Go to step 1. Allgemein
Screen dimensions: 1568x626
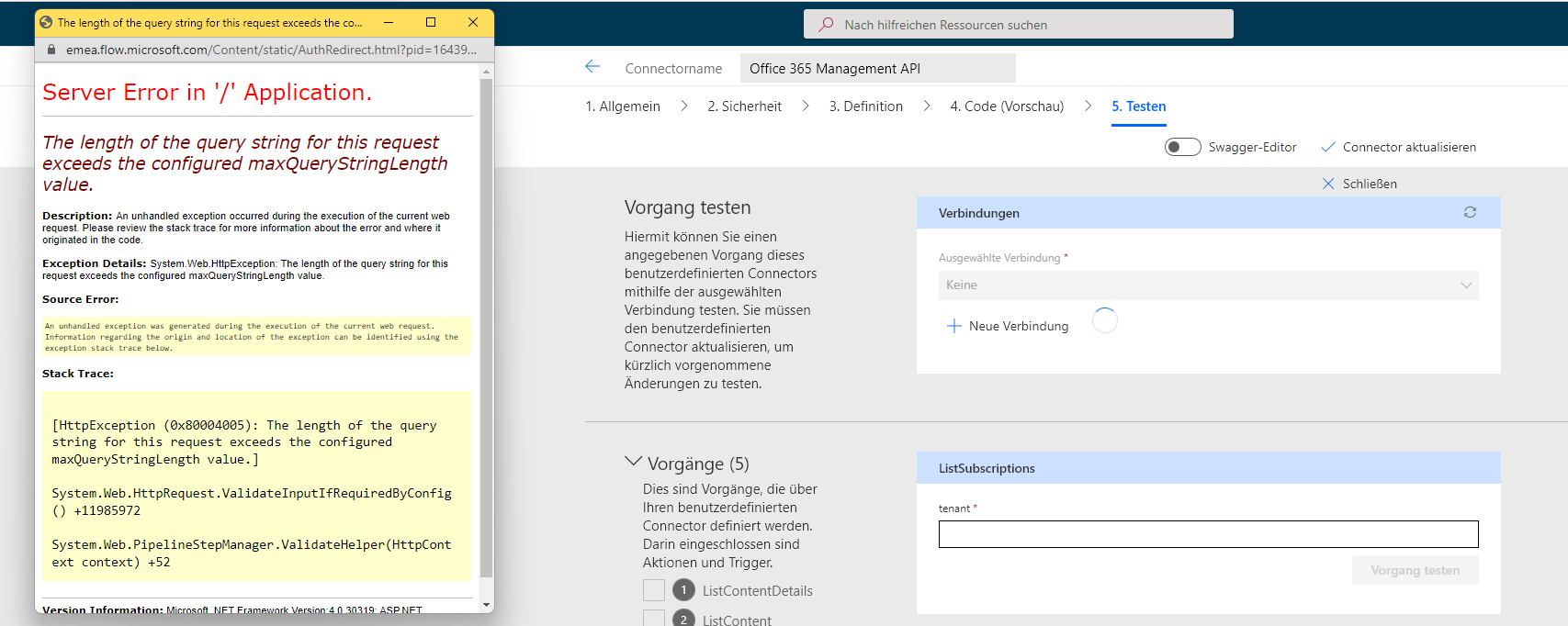pyautogui.click(x=623, y=106)
